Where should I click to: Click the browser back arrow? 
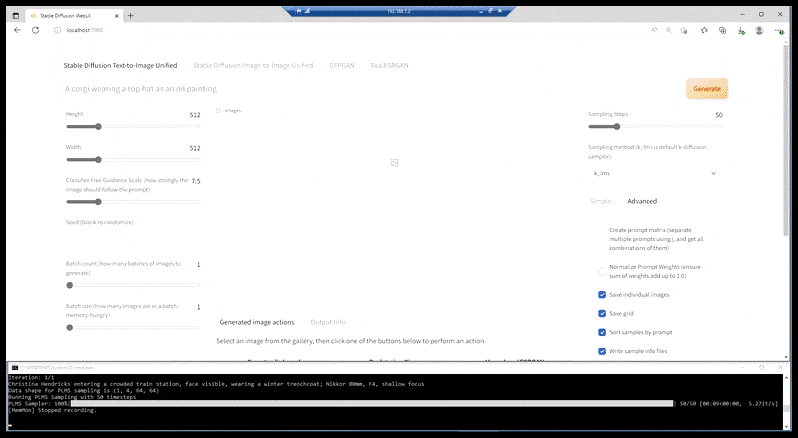17,31
